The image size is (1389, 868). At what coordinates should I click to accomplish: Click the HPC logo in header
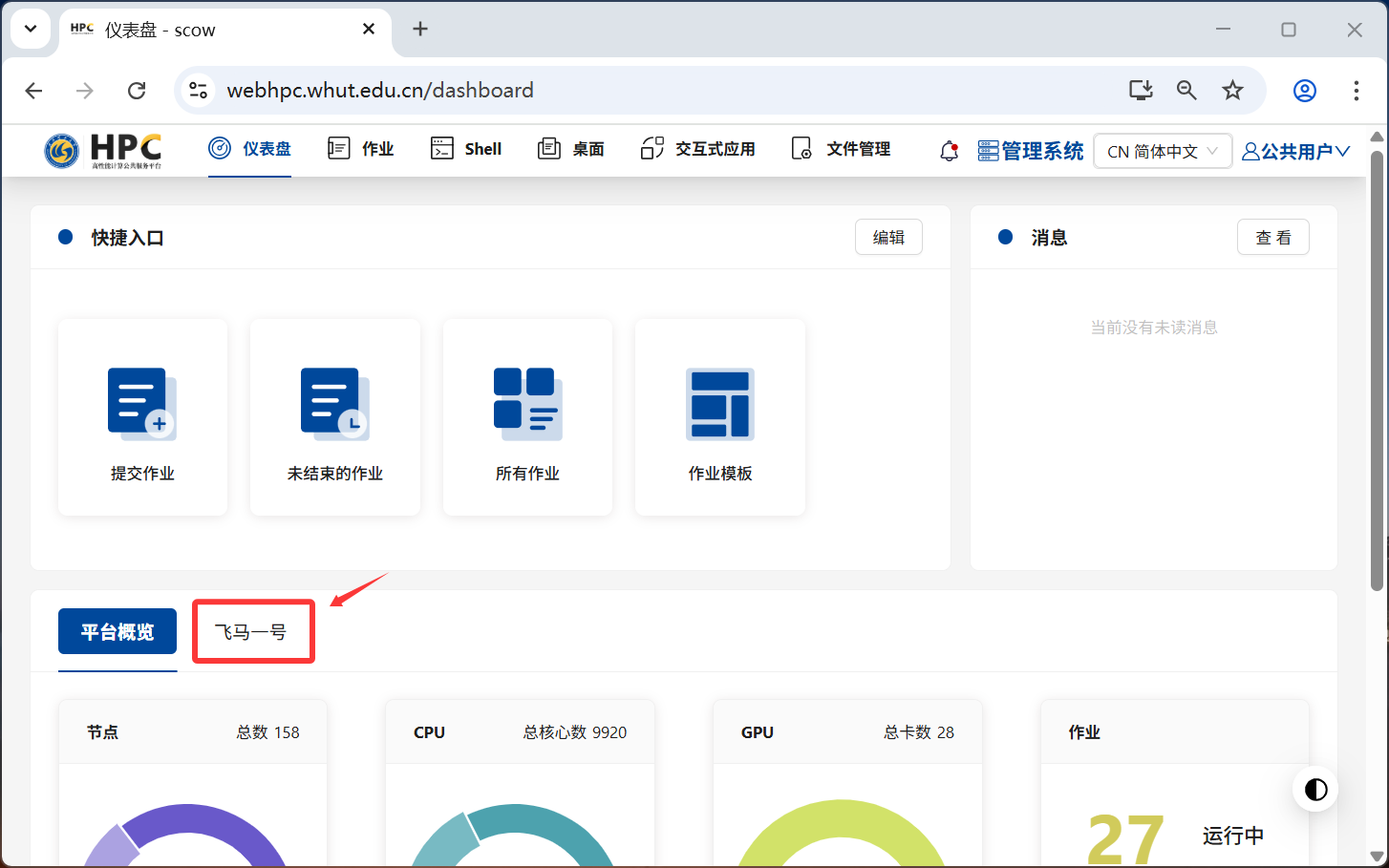[x=103, y=150]
